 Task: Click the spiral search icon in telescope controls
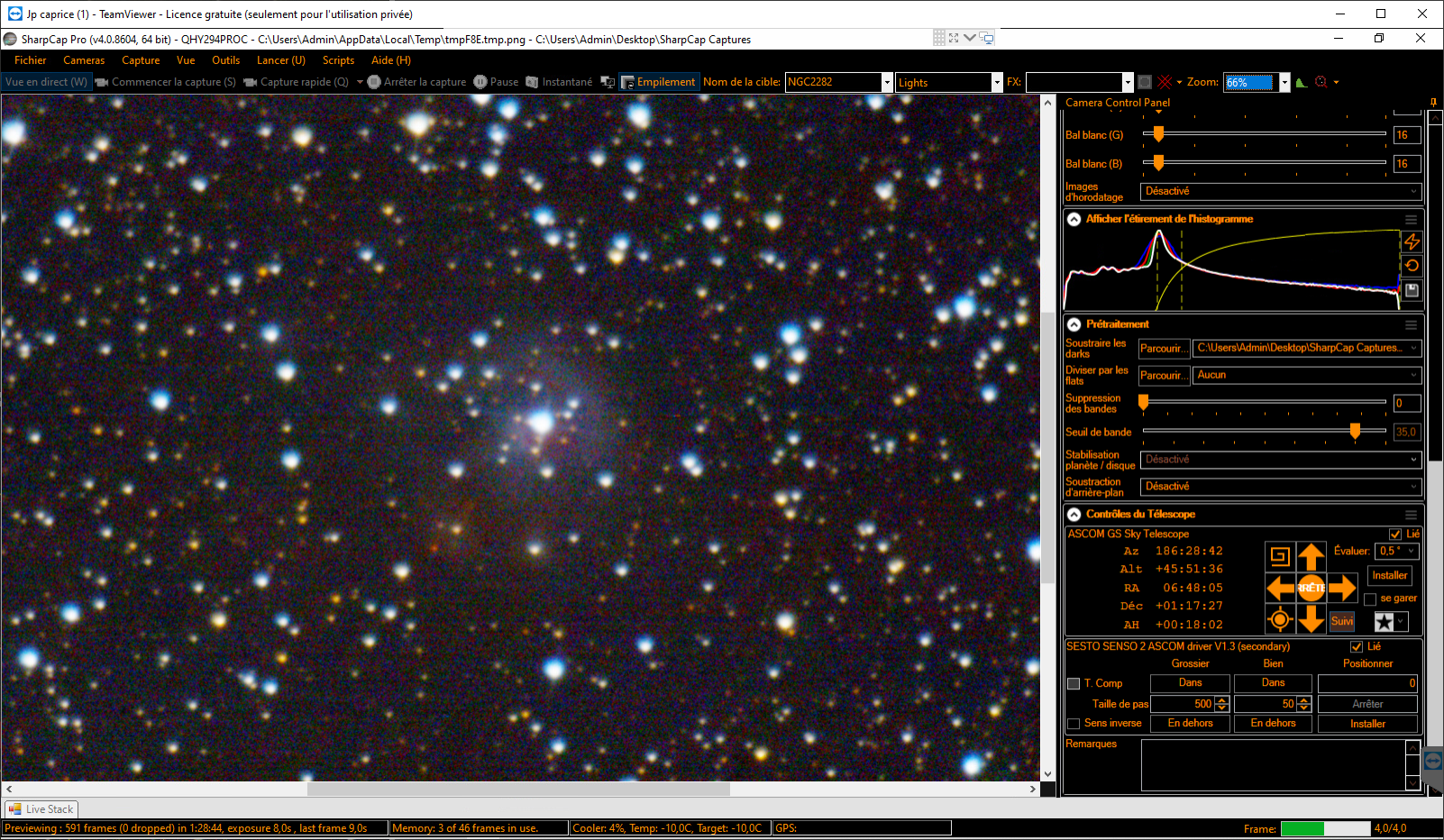pos(1279,556)
